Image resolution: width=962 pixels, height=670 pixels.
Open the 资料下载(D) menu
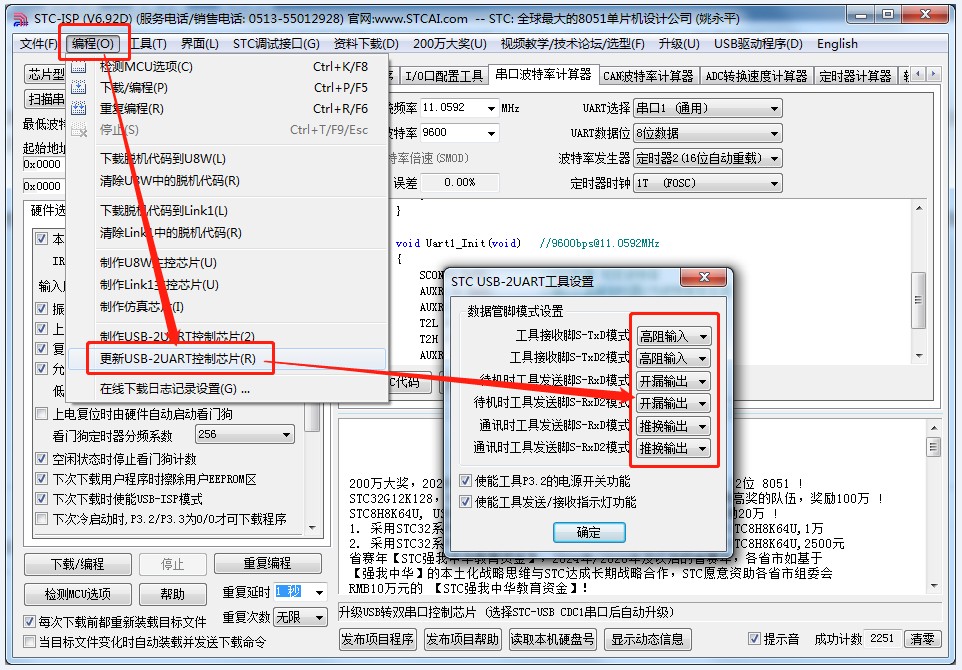(366, 44)
